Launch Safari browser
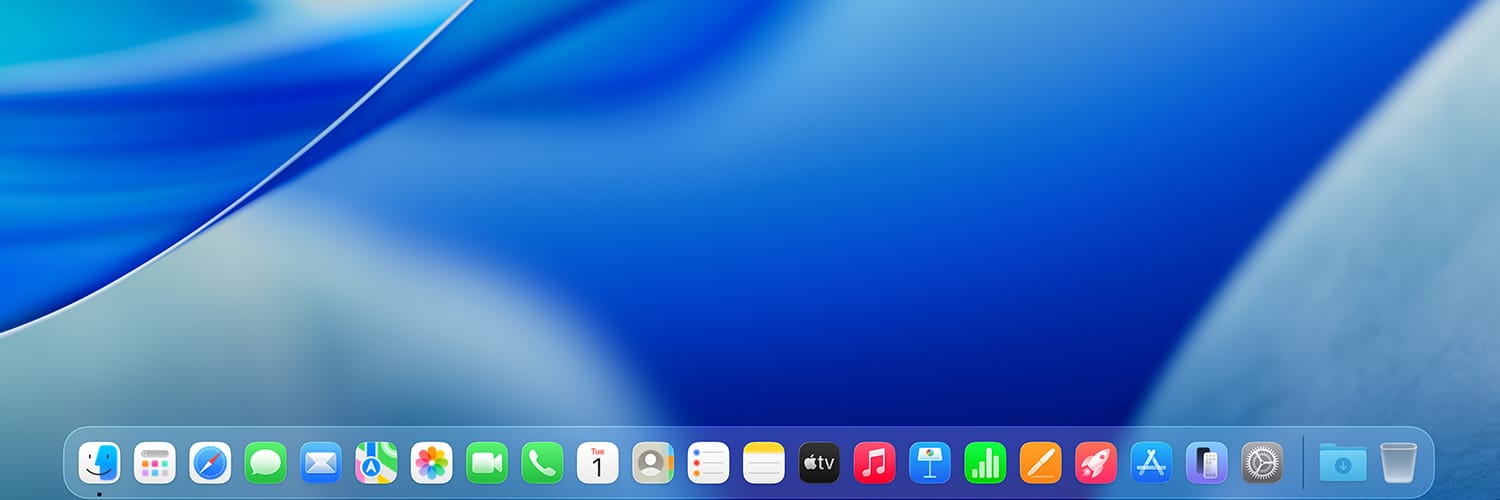Image resolution: width=1500 pixels, height=500 pixels. (x=210, y=463)
